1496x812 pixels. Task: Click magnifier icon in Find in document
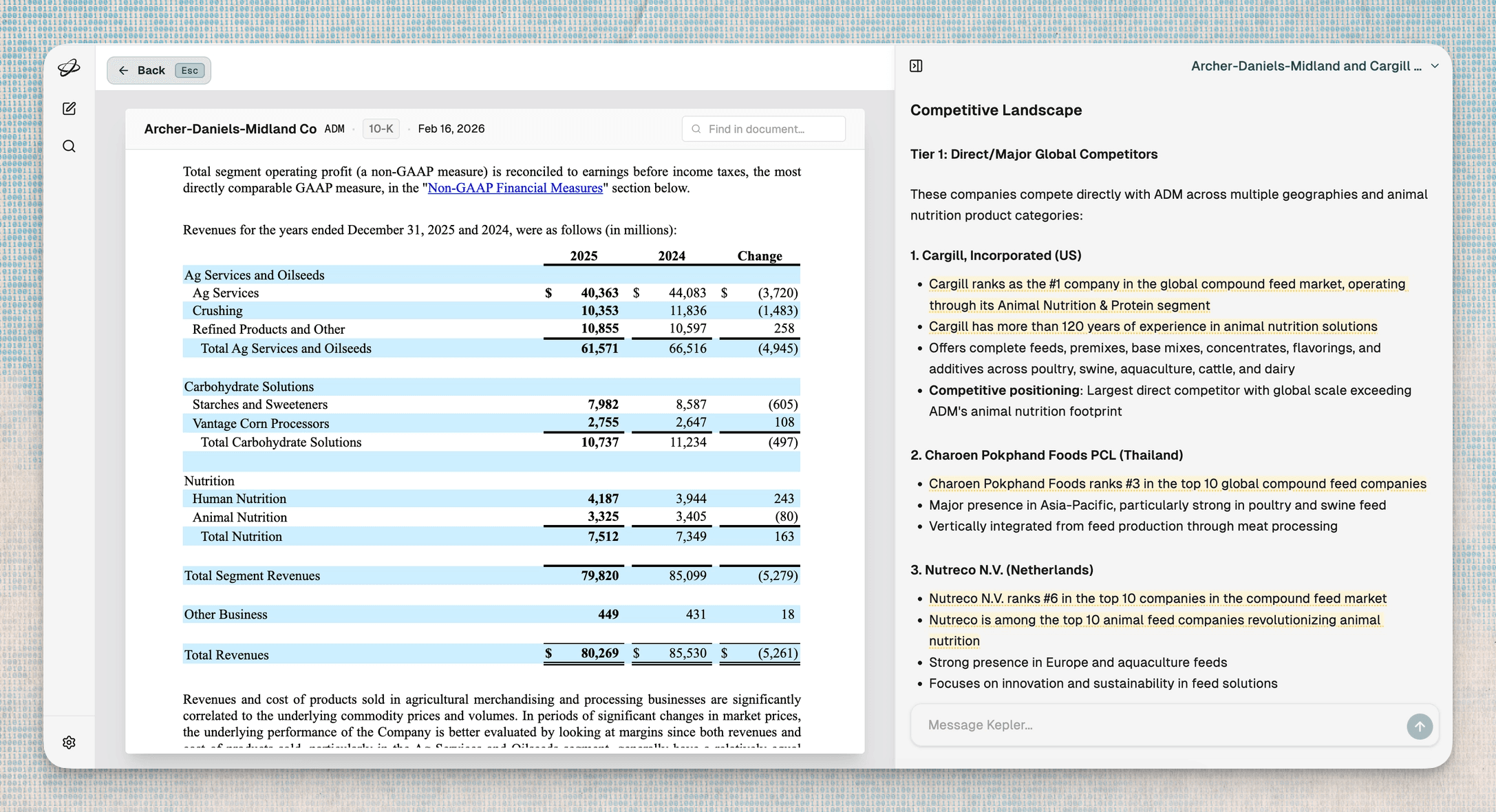click(x=696, y=129)
